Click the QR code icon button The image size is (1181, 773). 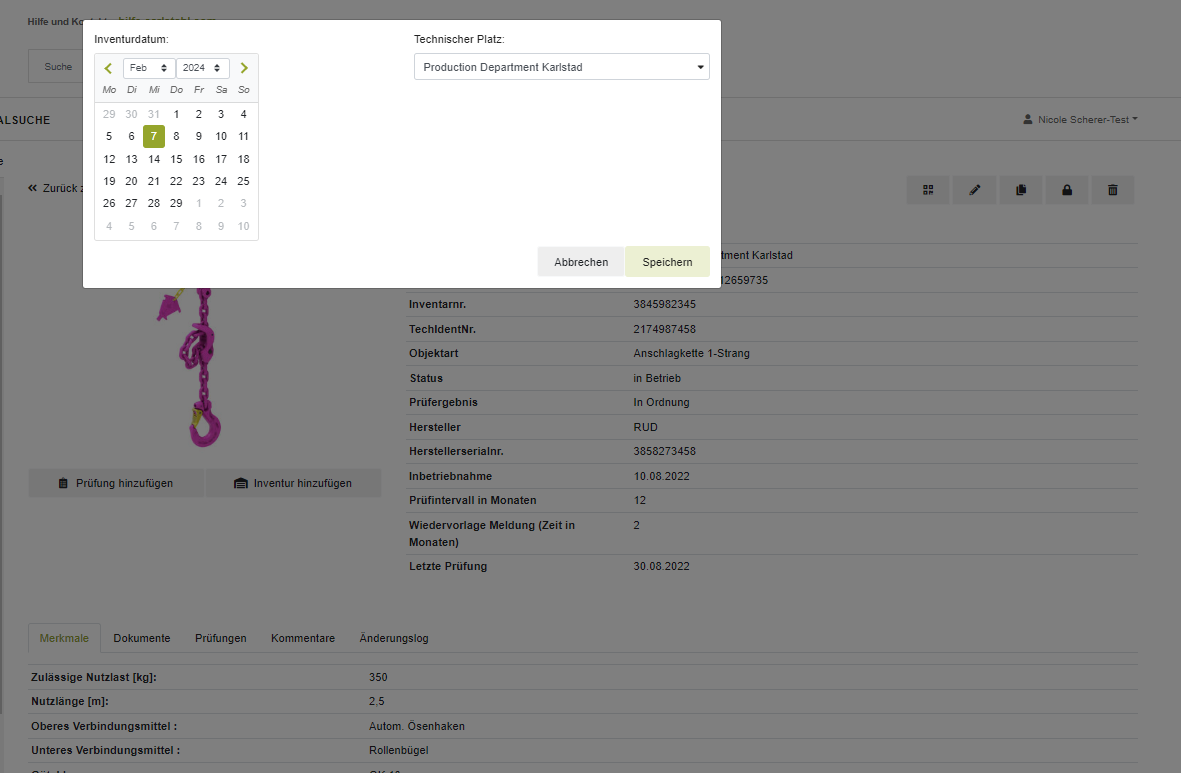point(928,190)
